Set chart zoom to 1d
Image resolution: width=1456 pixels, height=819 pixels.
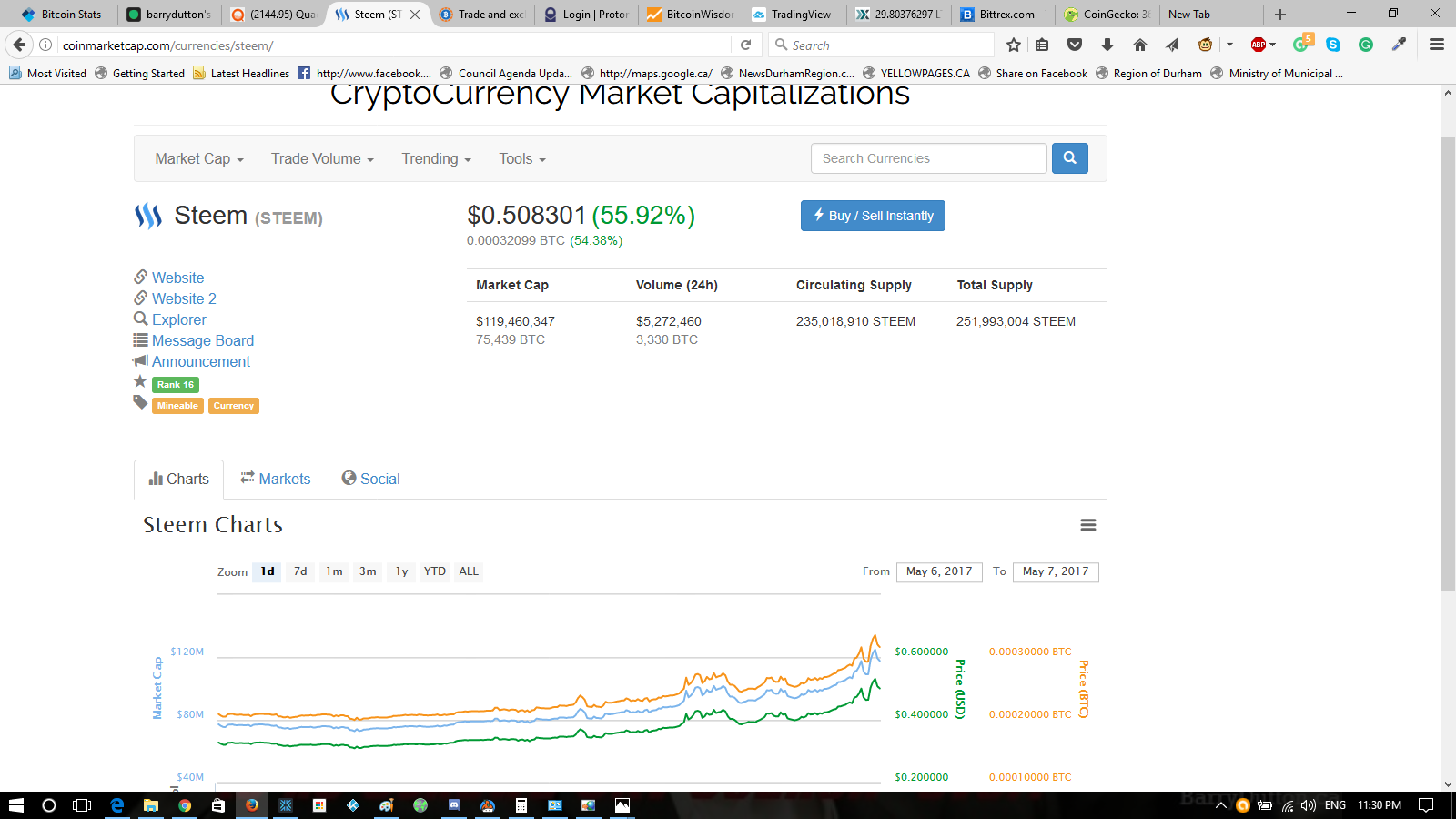pyautogui.click(x=268, y=571)
